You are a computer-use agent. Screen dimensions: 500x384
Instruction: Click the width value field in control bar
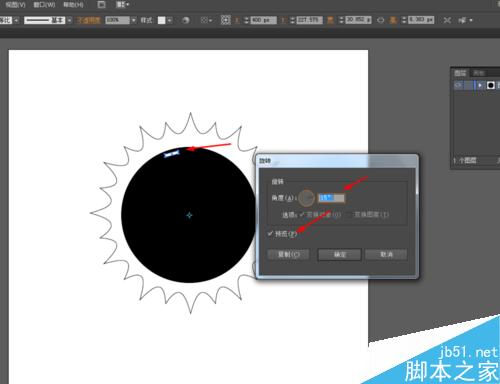[x=358, y=20]
